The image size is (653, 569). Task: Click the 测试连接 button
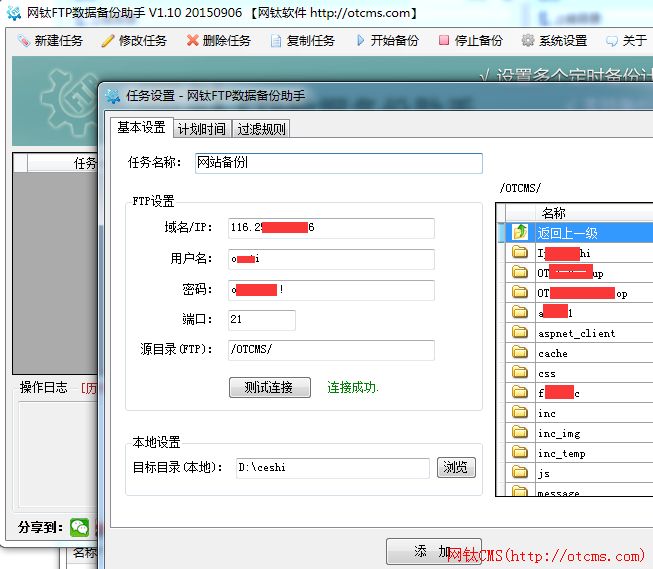coord(270,387)
